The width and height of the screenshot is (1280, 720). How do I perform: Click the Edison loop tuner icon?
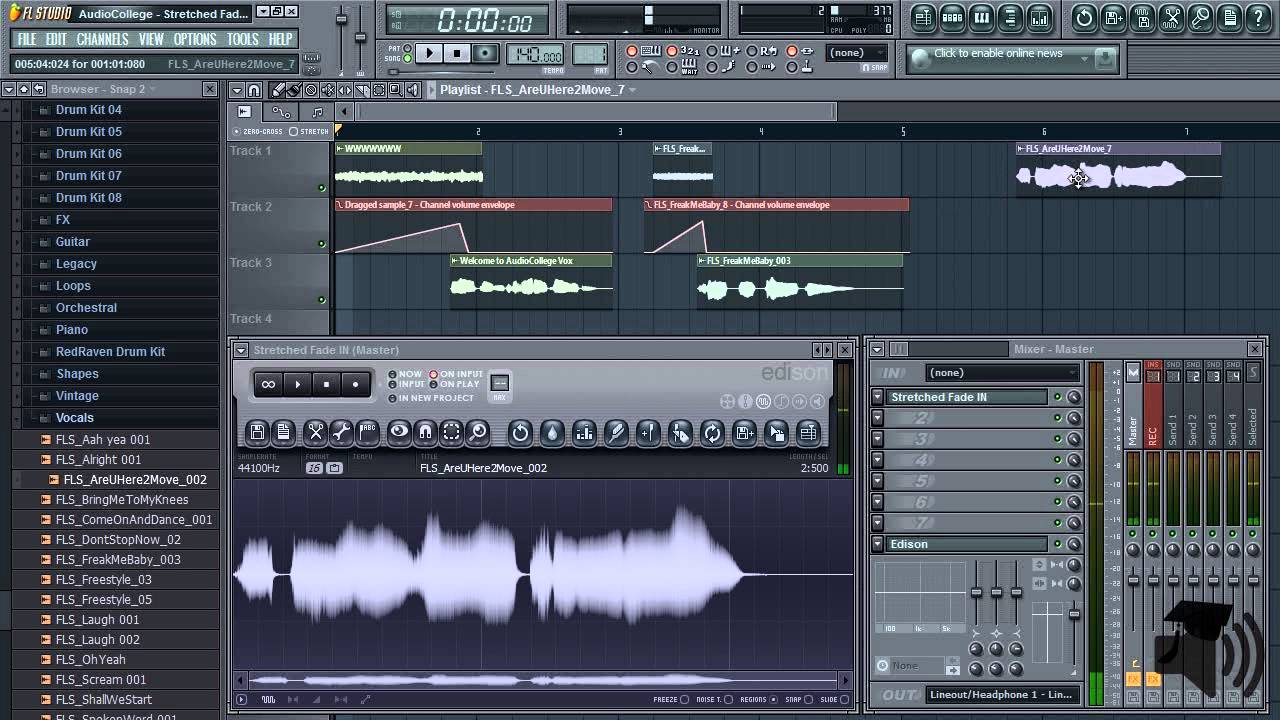click(x=712, y=432)
